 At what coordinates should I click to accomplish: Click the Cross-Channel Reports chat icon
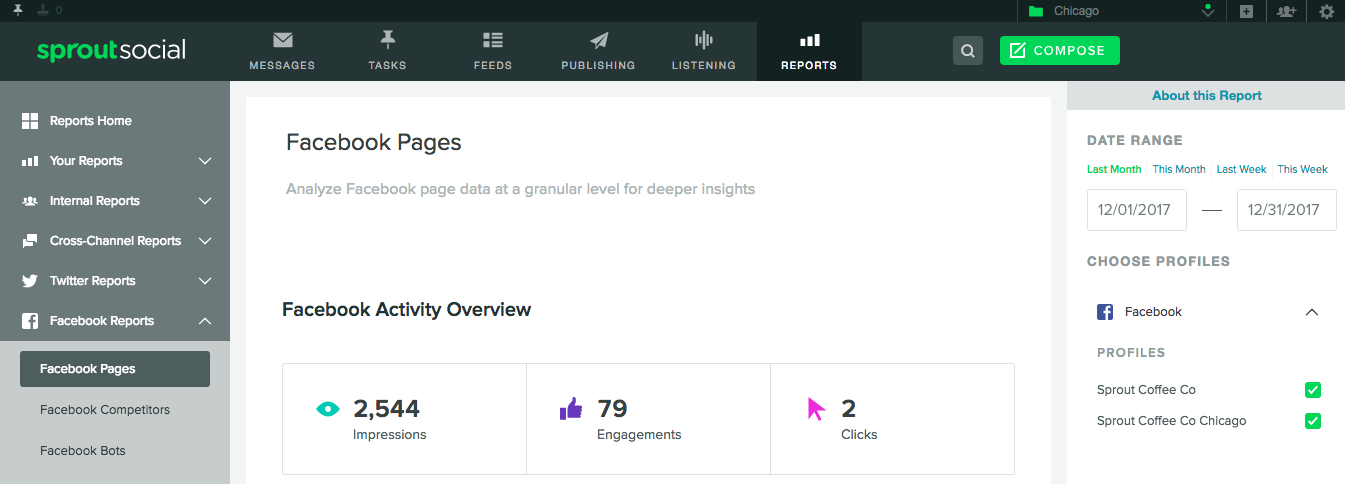coord(30,241)
